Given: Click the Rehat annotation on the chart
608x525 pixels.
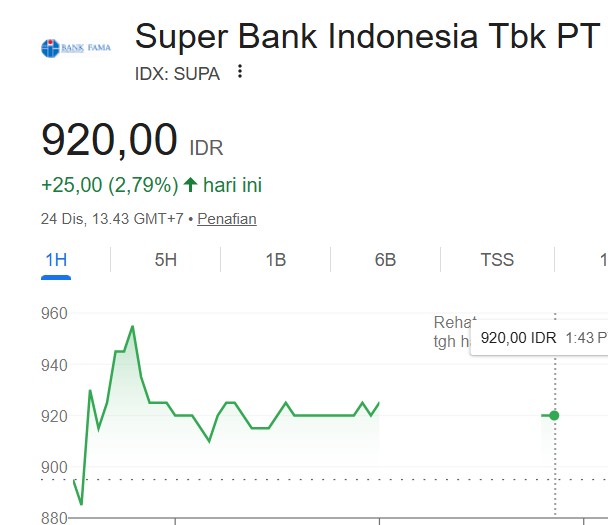Looking at the screenshot, I should tap(450, 323).
